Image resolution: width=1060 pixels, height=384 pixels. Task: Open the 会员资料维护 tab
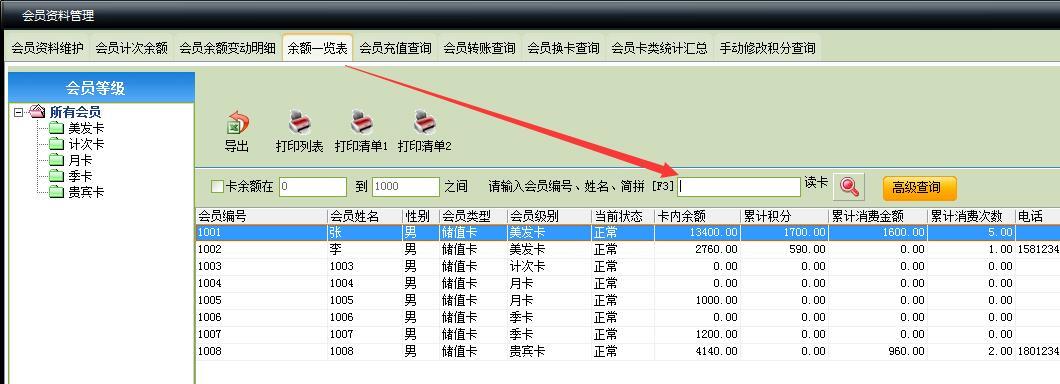tap(47, 48)
